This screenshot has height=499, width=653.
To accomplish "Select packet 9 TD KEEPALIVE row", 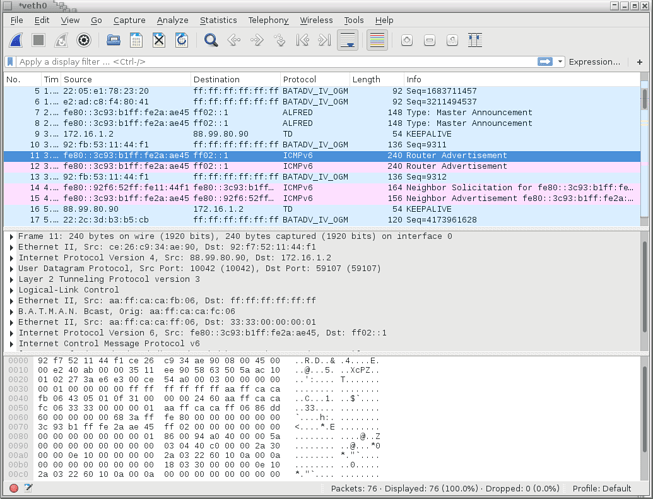I will (322, 134).
